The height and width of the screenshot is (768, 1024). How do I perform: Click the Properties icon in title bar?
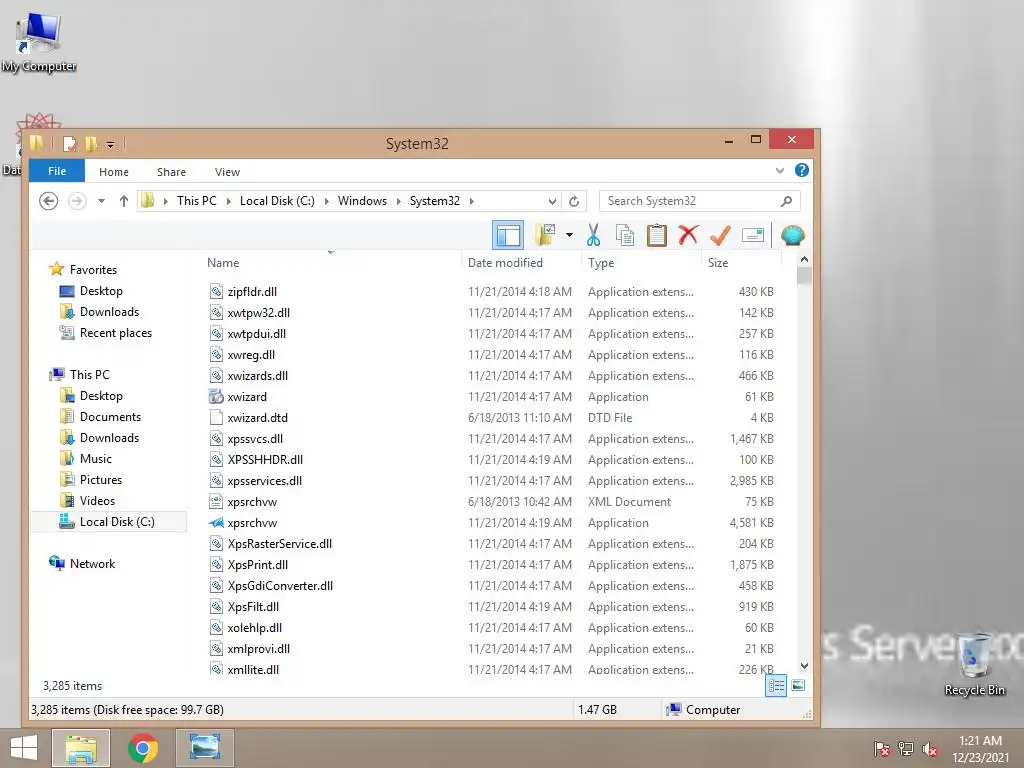(x=70, y=144)
